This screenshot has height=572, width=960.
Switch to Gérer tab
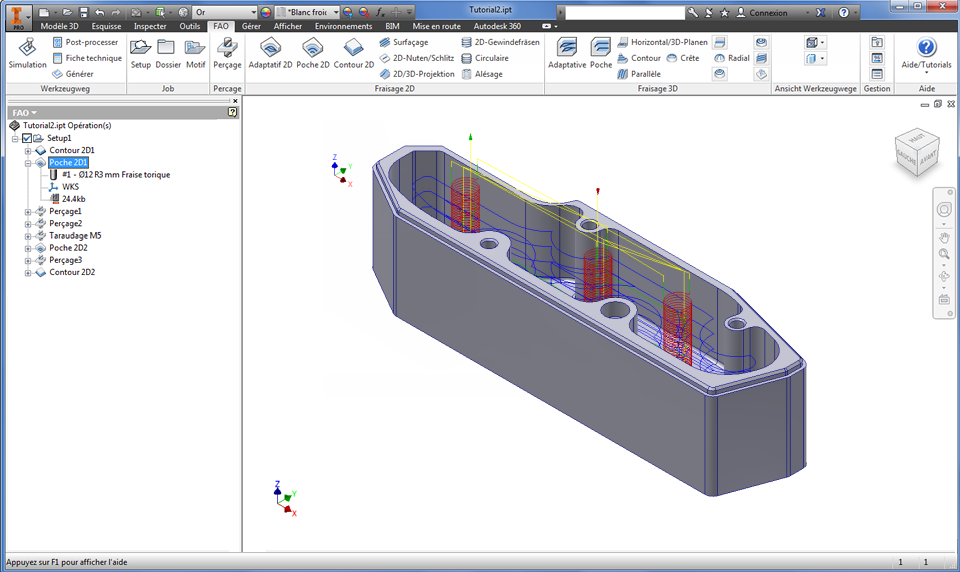pos(251,26)
